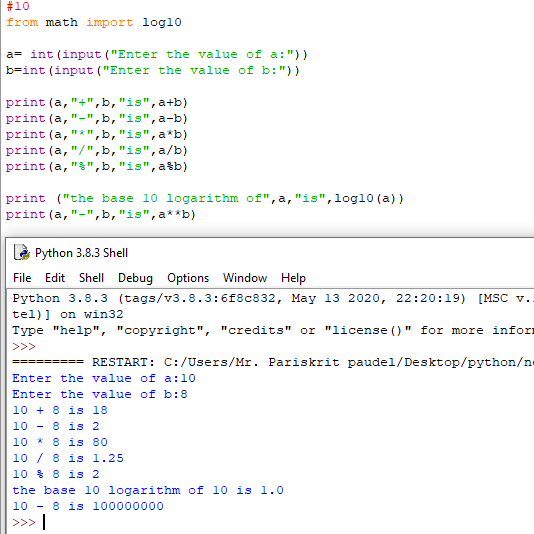Click the code line assigning variable b
534x534 pixels.
[153, 70]
